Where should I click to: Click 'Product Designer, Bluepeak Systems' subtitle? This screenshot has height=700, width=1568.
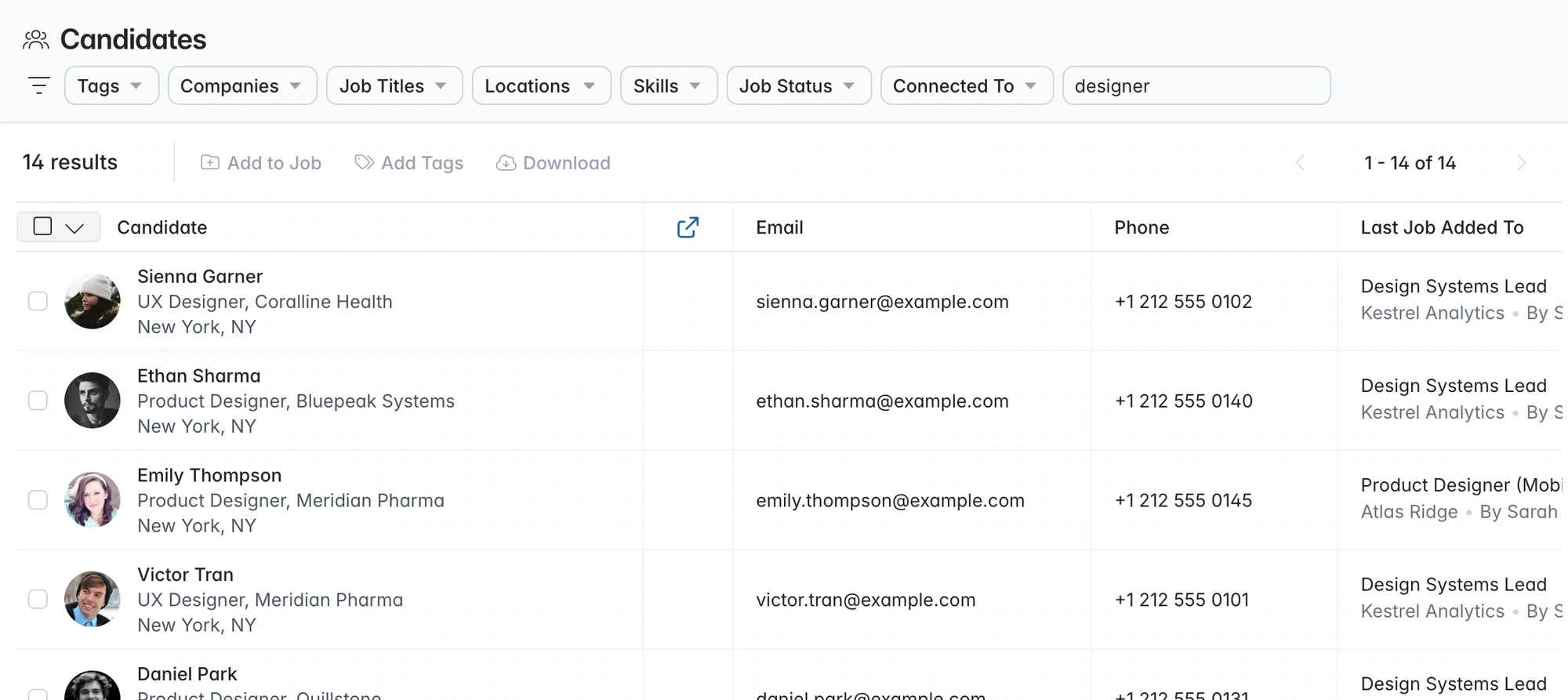point(296,401)
